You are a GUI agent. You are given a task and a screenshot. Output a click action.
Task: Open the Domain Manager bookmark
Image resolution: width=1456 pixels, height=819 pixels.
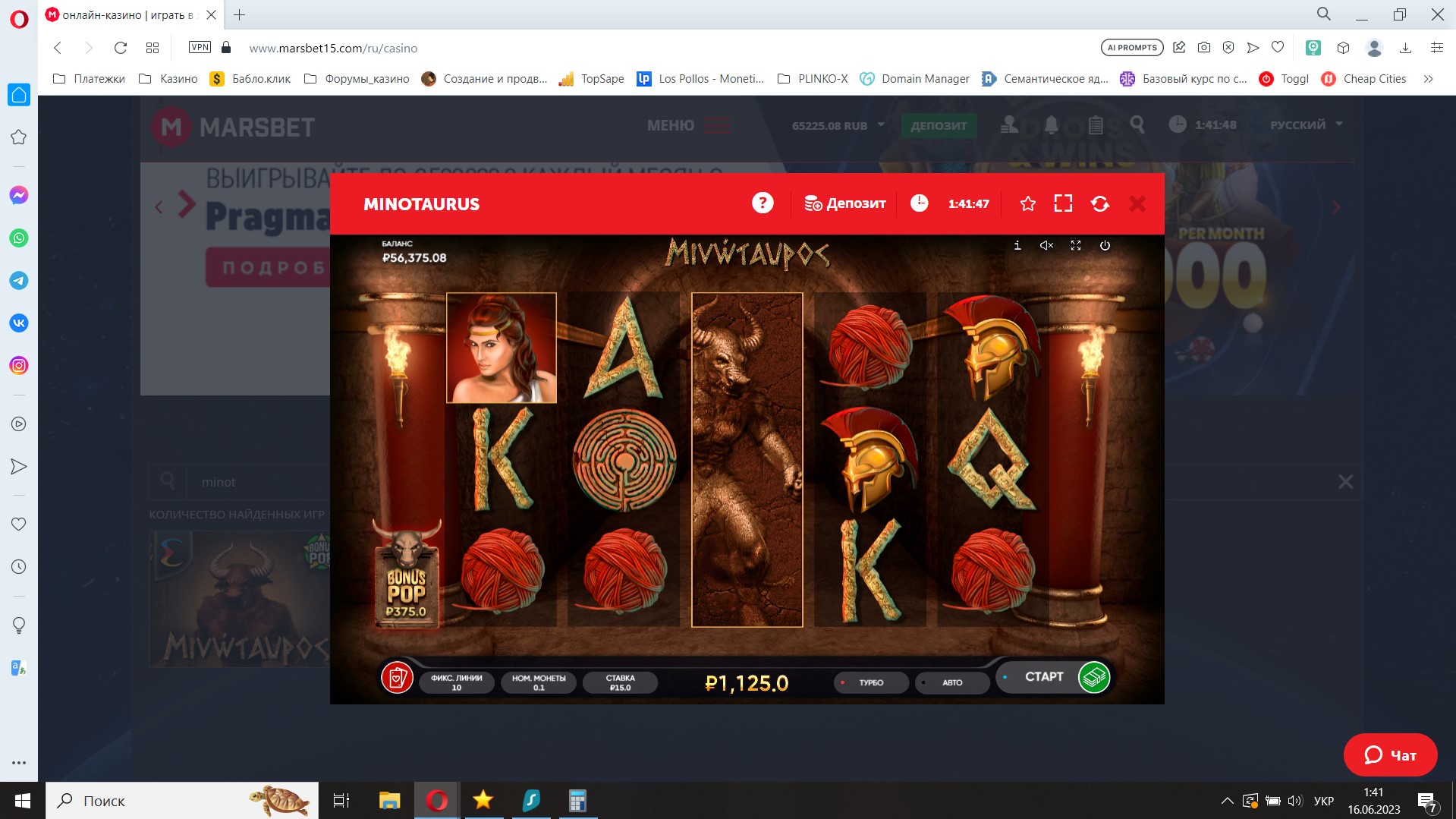(915, 79)
